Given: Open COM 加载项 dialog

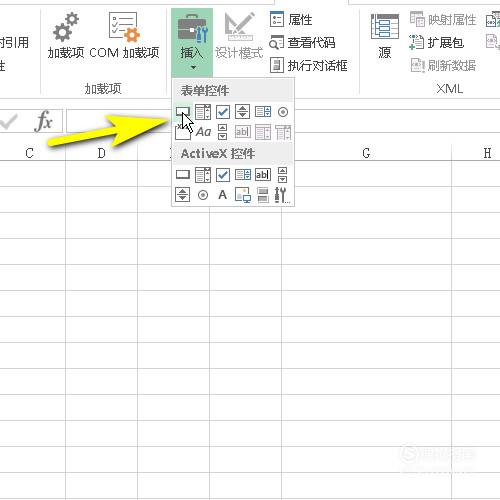Looking at the screenshot, I should click(x=124, y=36).
